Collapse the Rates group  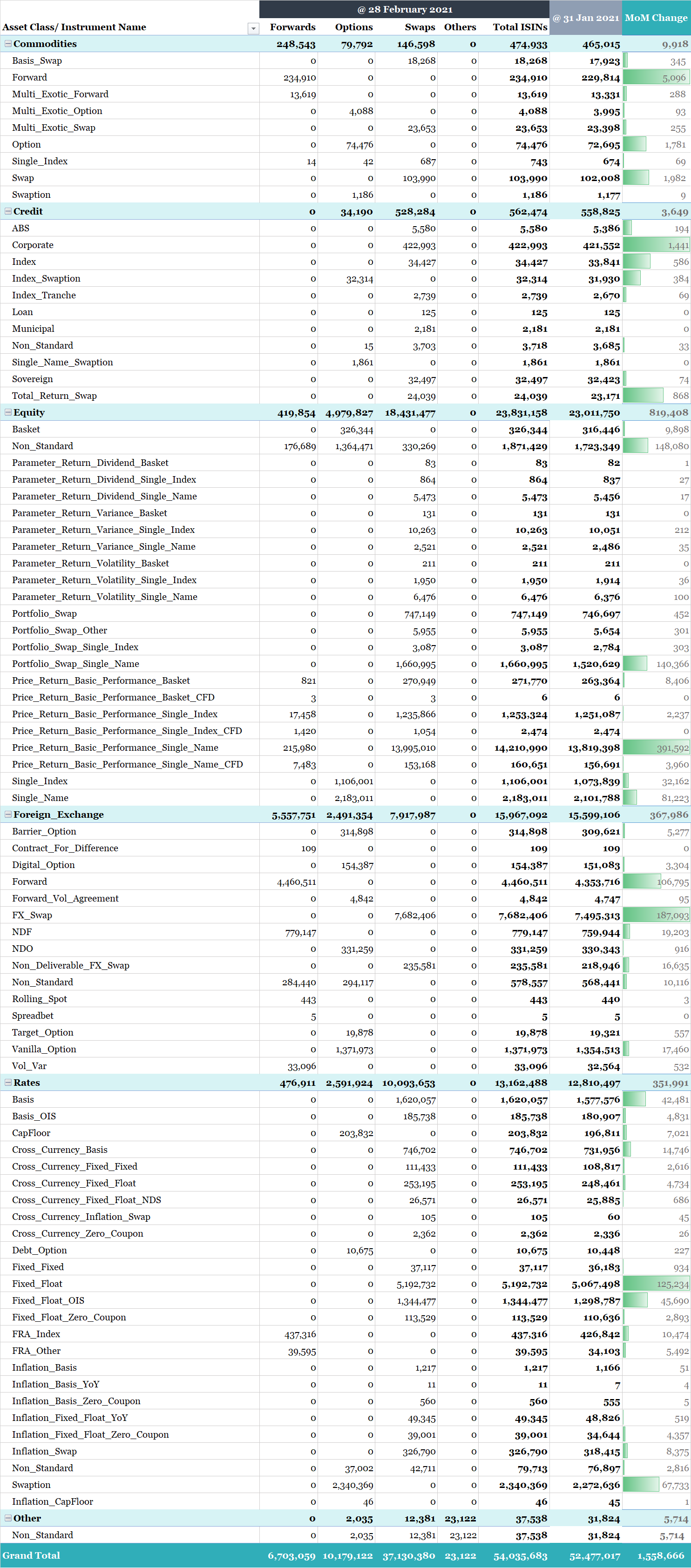pos(8,1083)
